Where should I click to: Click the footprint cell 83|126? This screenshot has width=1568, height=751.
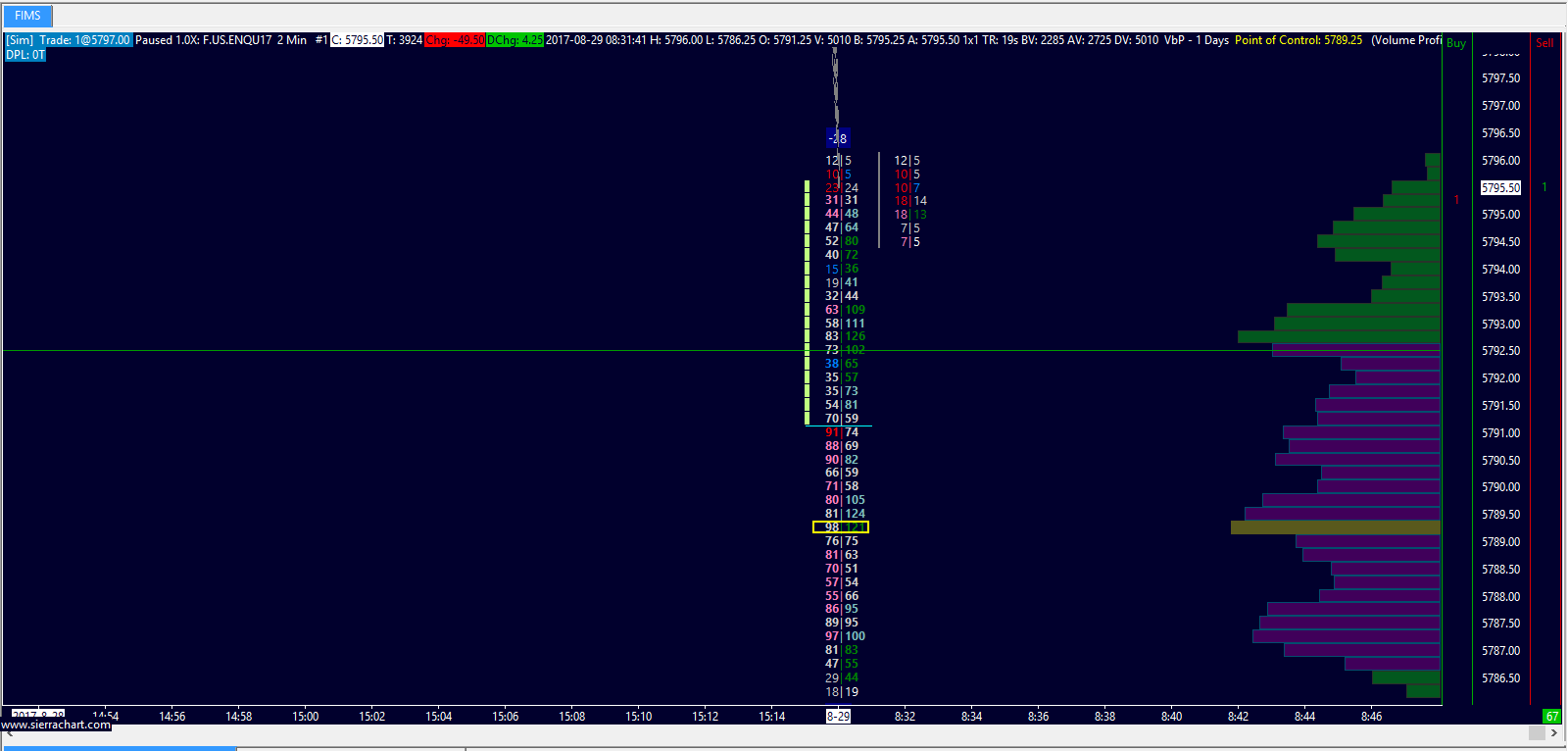[845, 336]
